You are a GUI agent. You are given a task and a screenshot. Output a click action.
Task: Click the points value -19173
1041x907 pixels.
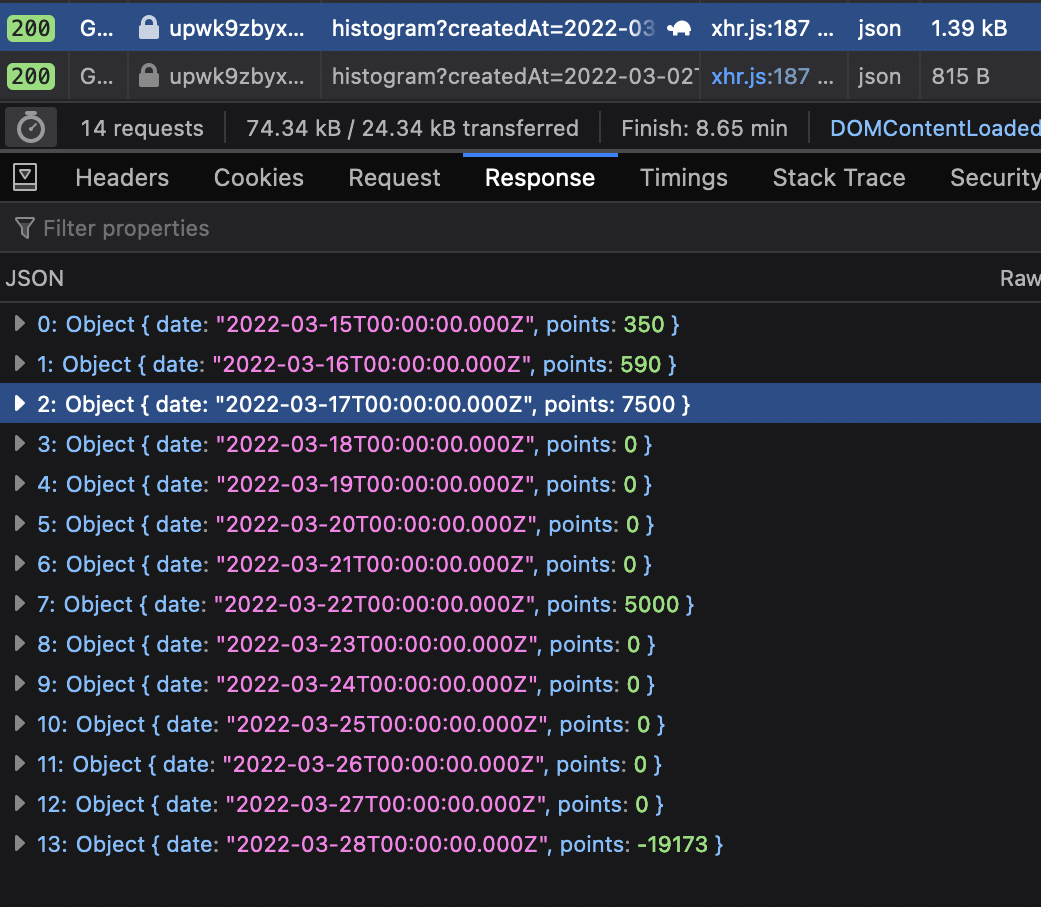click(x=673, y=844)
